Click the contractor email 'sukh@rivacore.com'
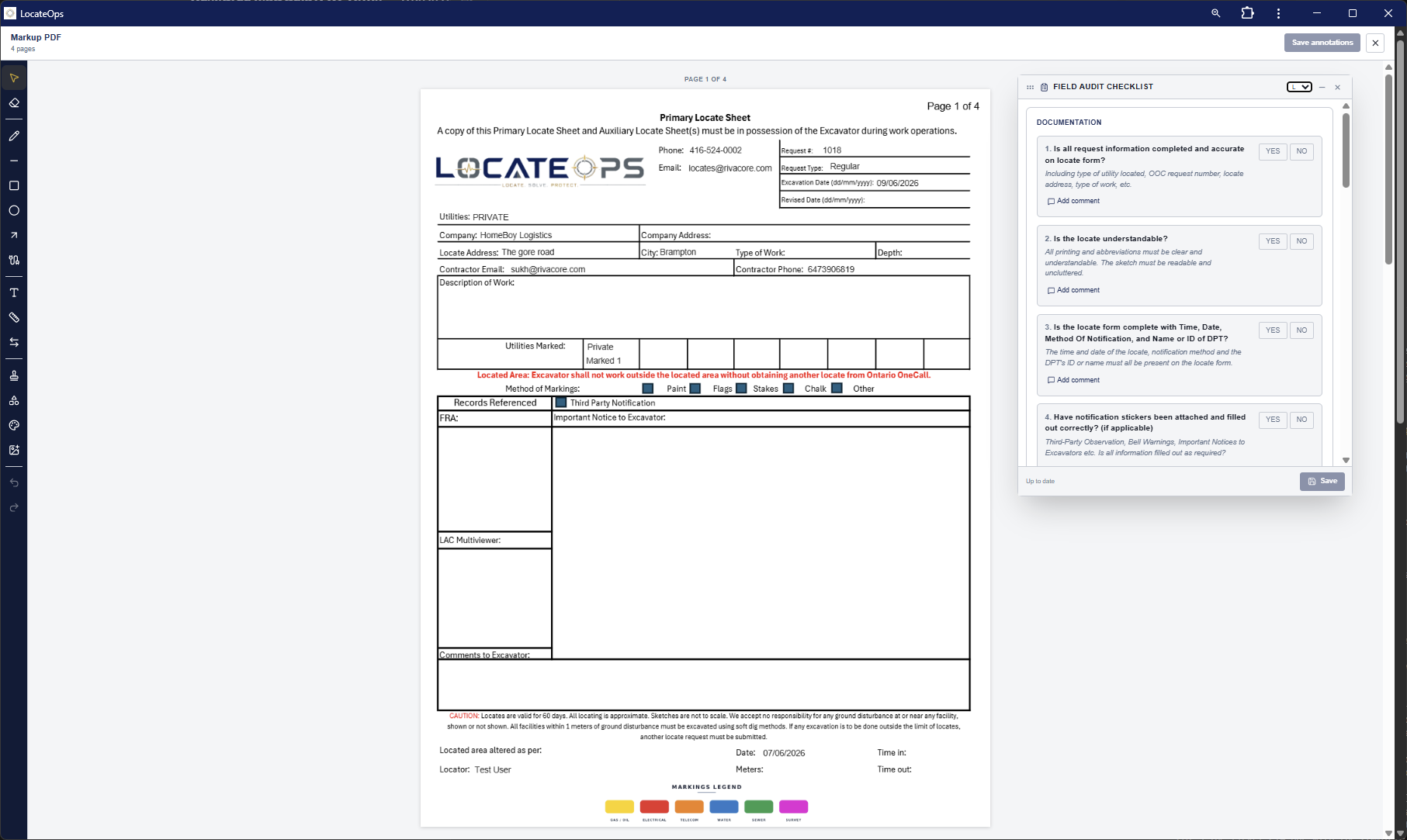 click(x=548, y=270)
